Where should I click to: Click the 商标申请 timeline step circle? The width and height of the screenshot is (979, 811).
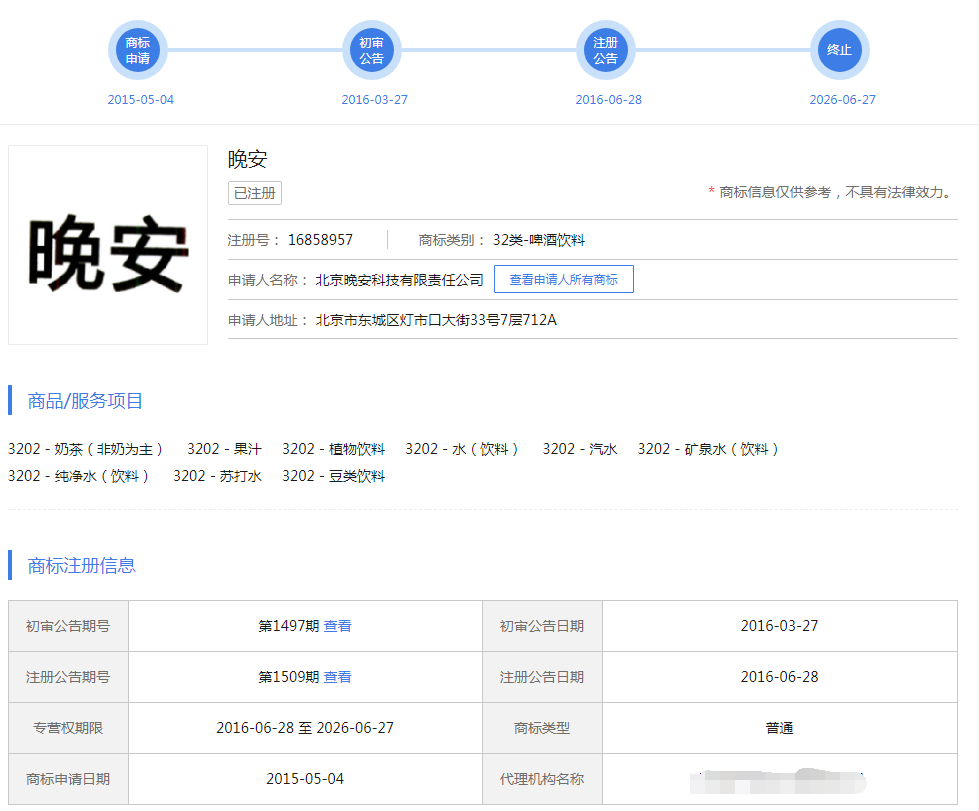click(x=138, y=50)
